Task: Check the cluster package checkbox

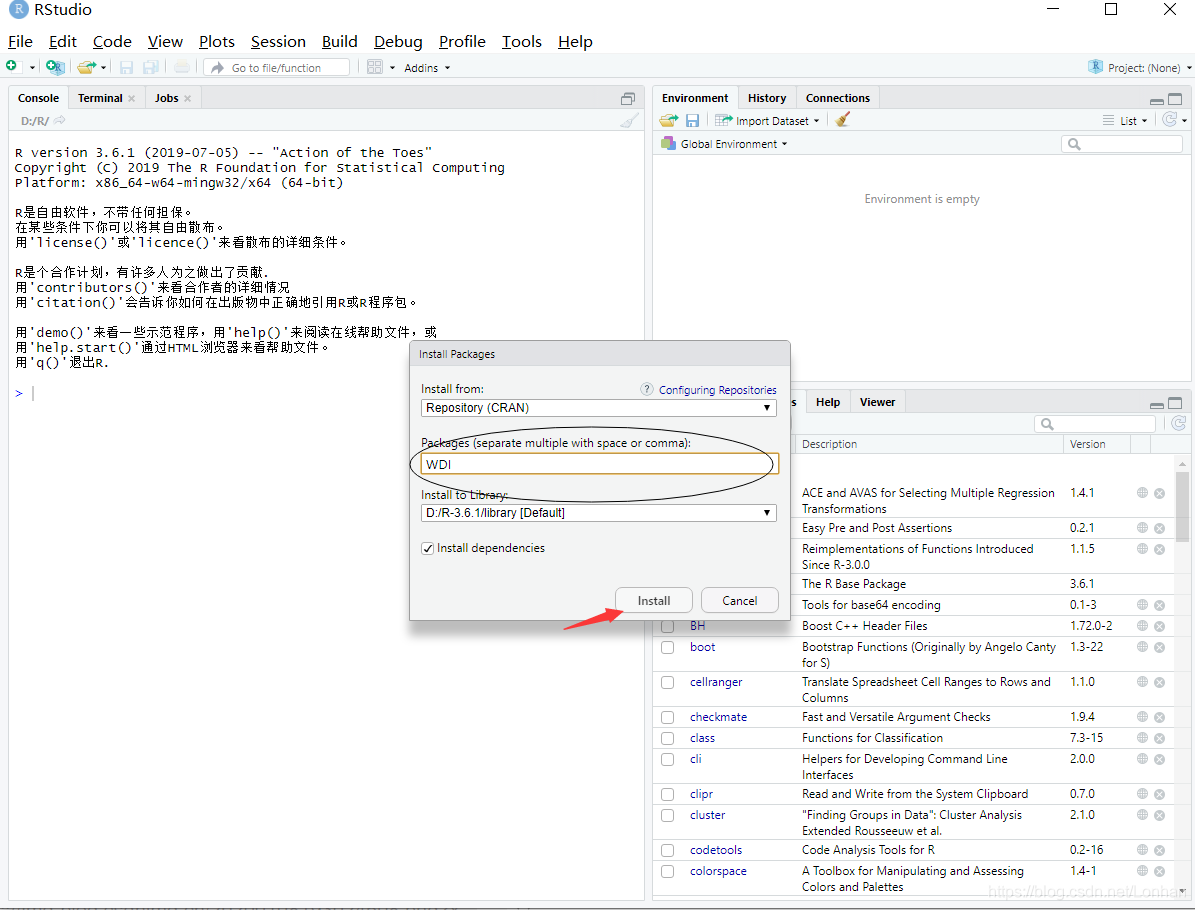Action: (x=668, y=815)
